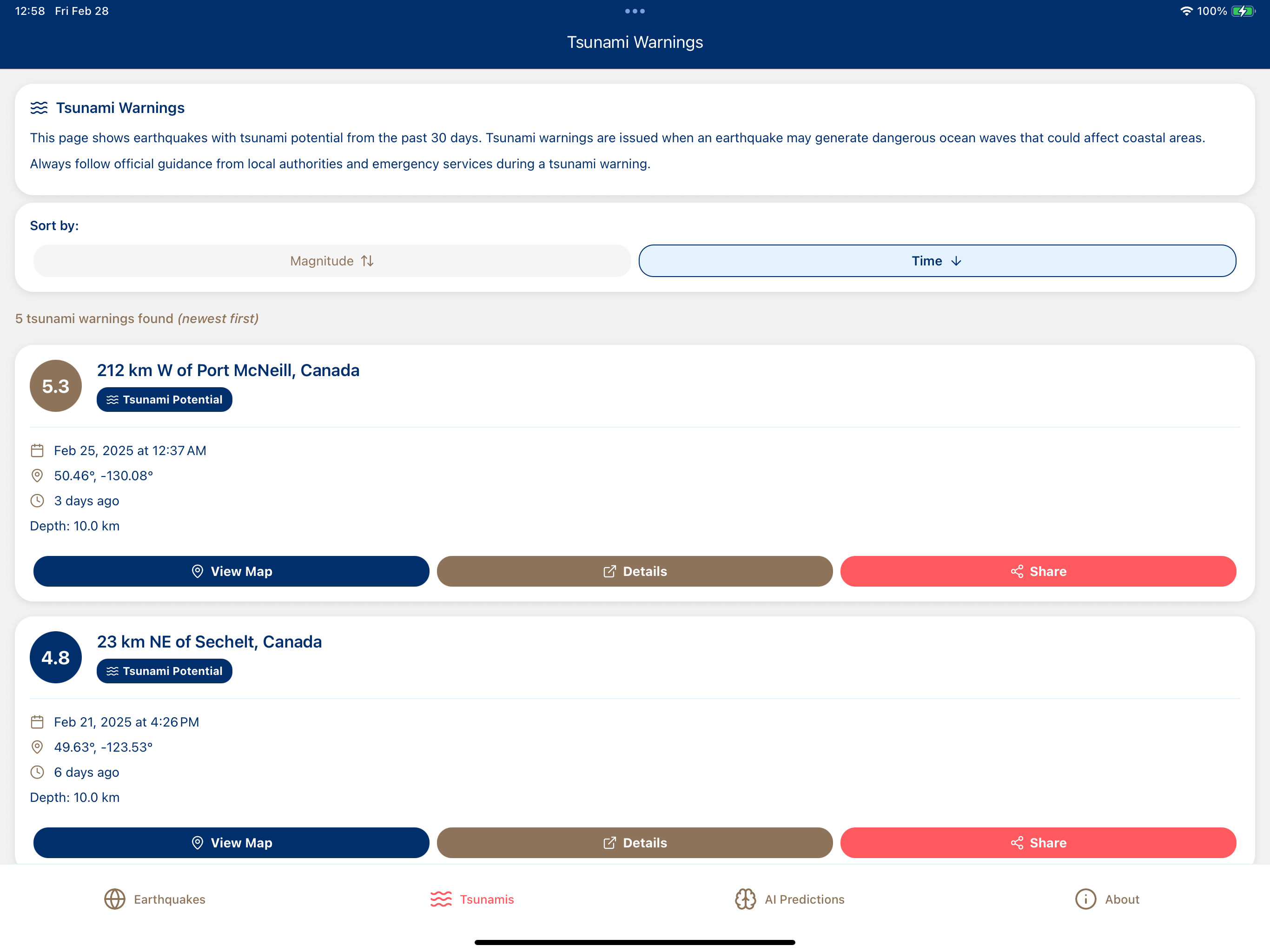Screen dimensions: 1270x952
Task: Tap '5 tsunami warnings found' result count
Action: coord(94,319)
